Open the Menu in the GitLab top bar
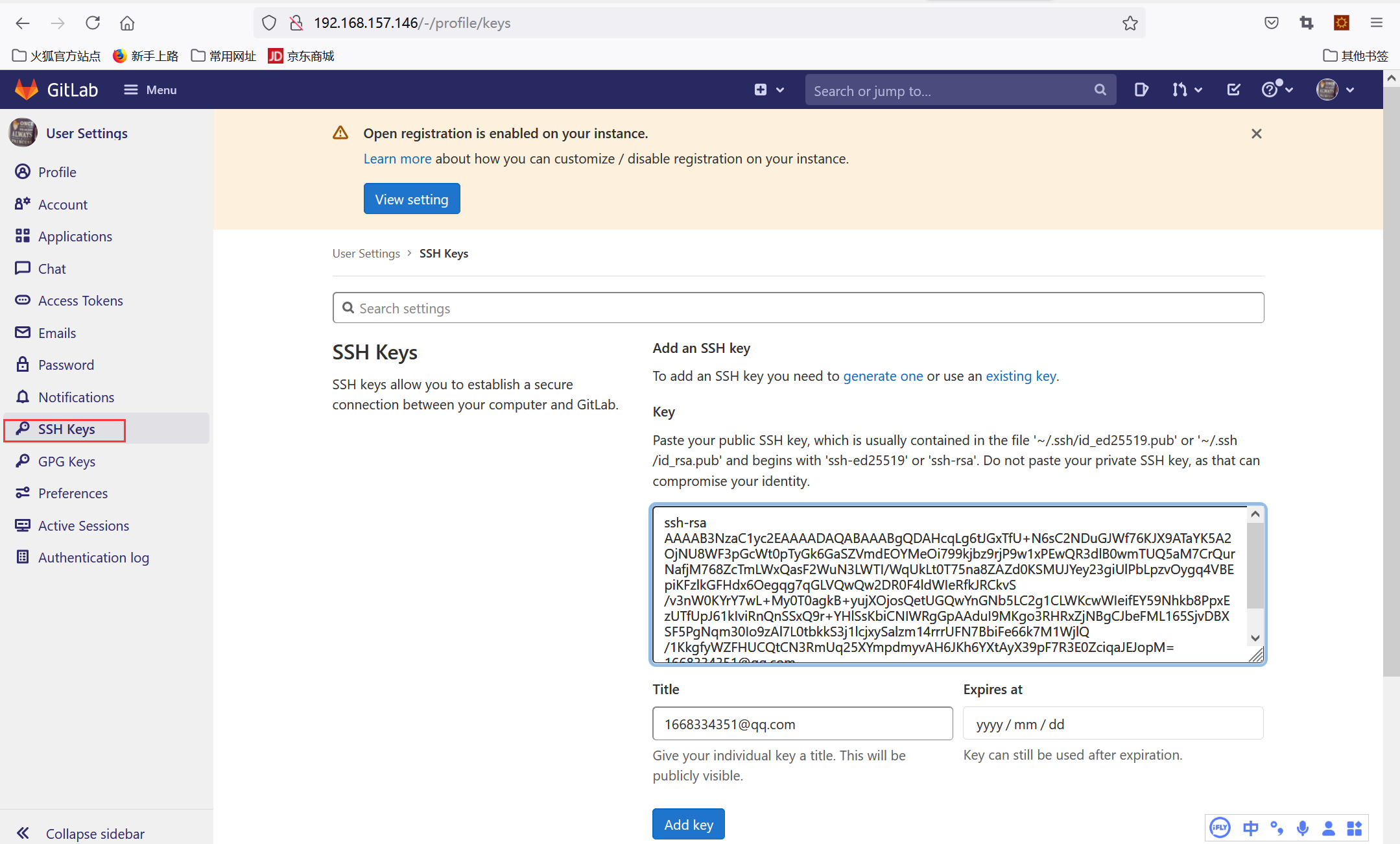Screen dimensions: 1400x844 coord(150,90)
